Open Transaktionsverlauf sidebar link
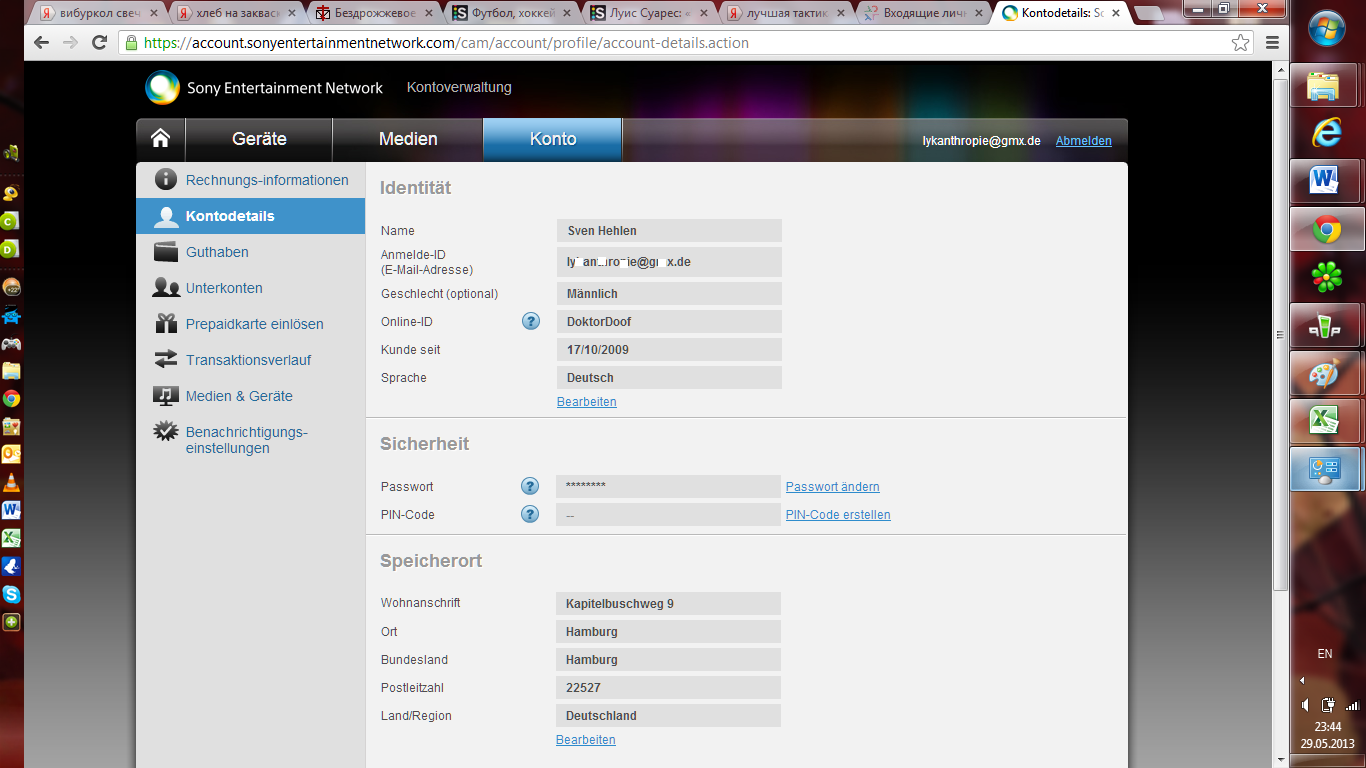The height and width of the screenshot is (768, 1366). tap(248, 360)
